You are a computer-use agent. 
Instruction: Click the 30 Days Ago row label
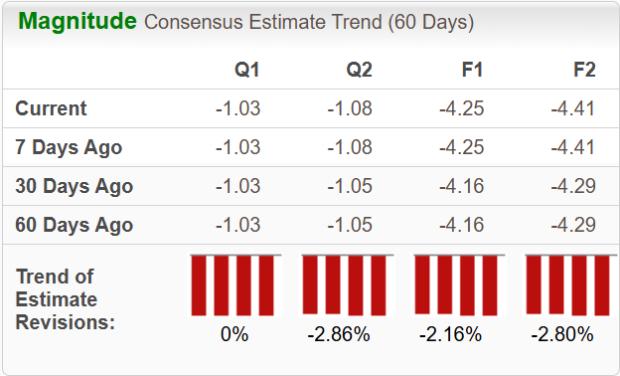[x=74, y=187]
